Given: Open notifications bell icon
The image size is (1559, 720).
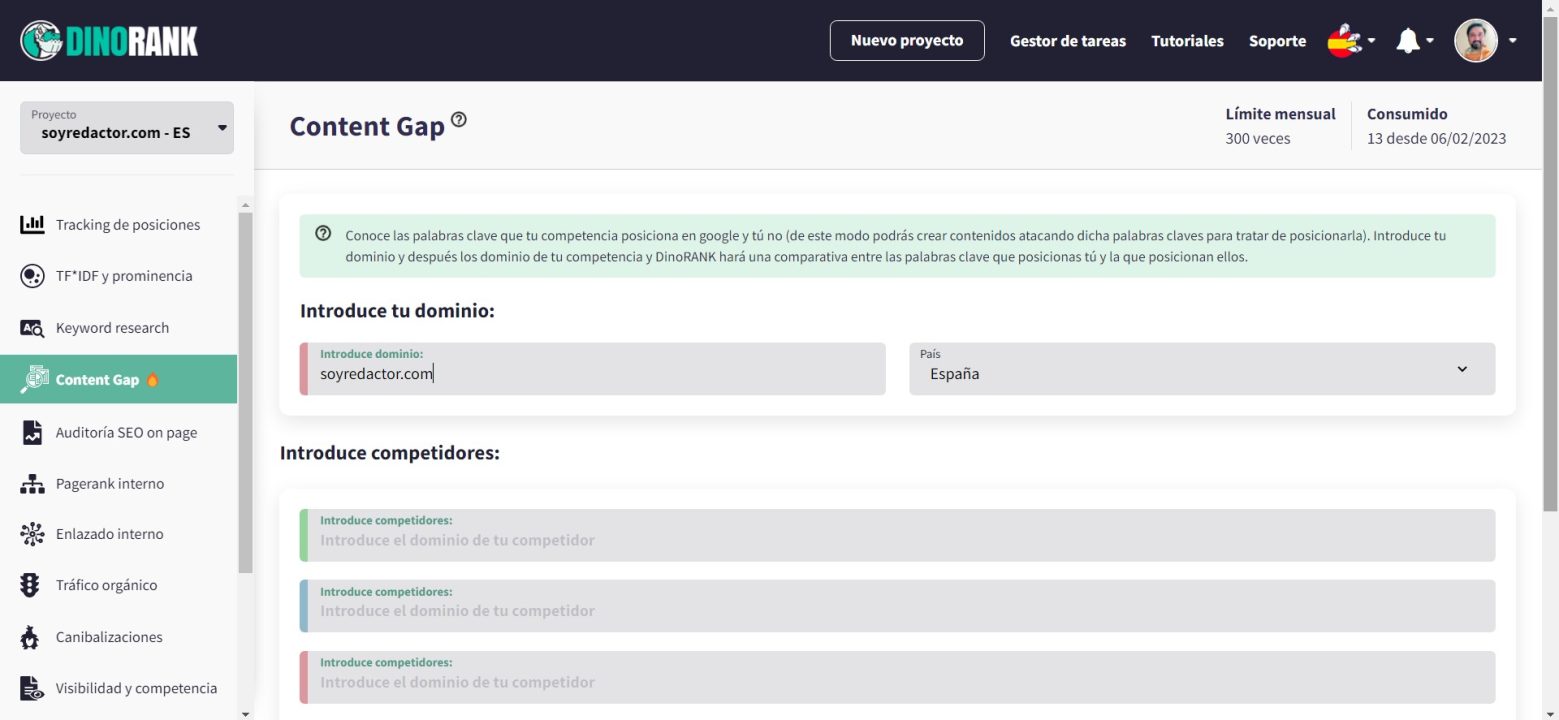Looking at the screenshot, I should click(1408, 41).
